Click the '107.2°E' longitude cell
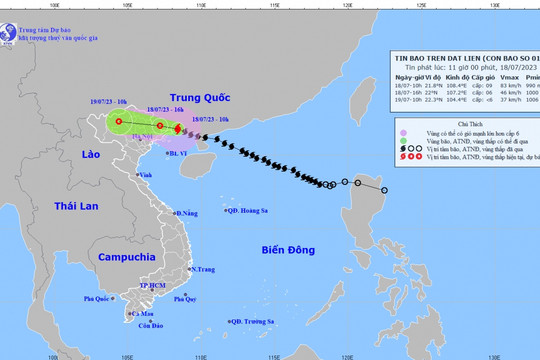The image size is (540, 360). [x=457, y=93]
